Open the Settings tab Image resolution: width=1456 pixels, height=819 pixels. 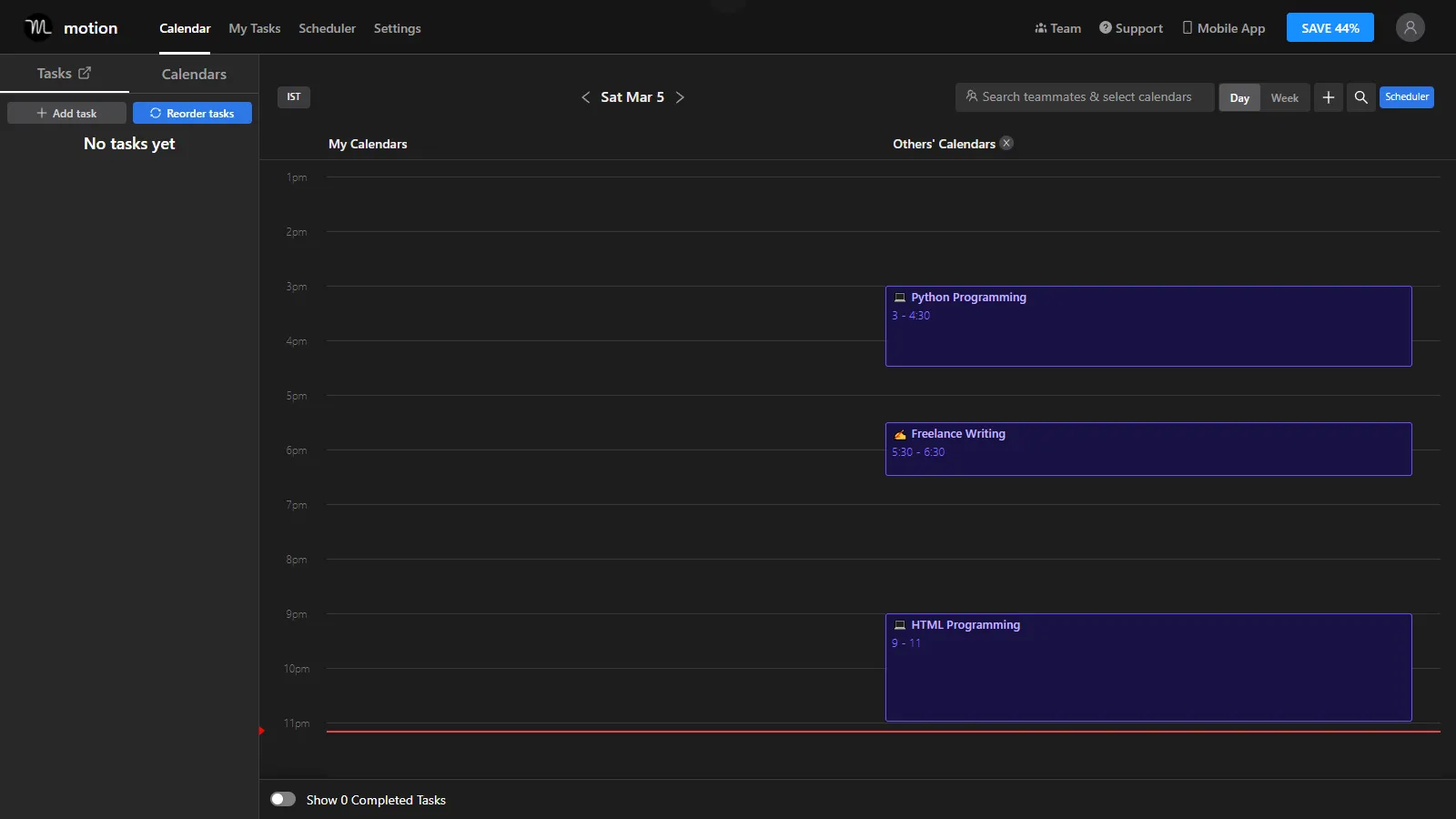[397, 28]
